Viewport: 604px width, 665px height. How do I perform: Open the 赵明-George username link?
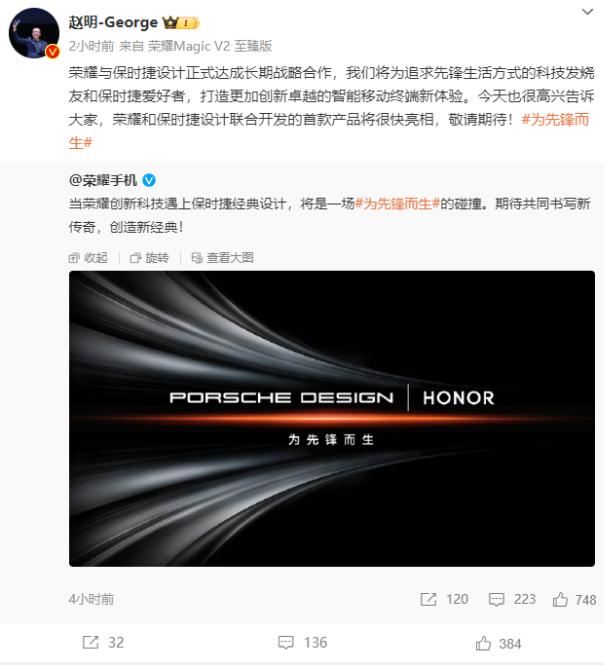(113, 22)
